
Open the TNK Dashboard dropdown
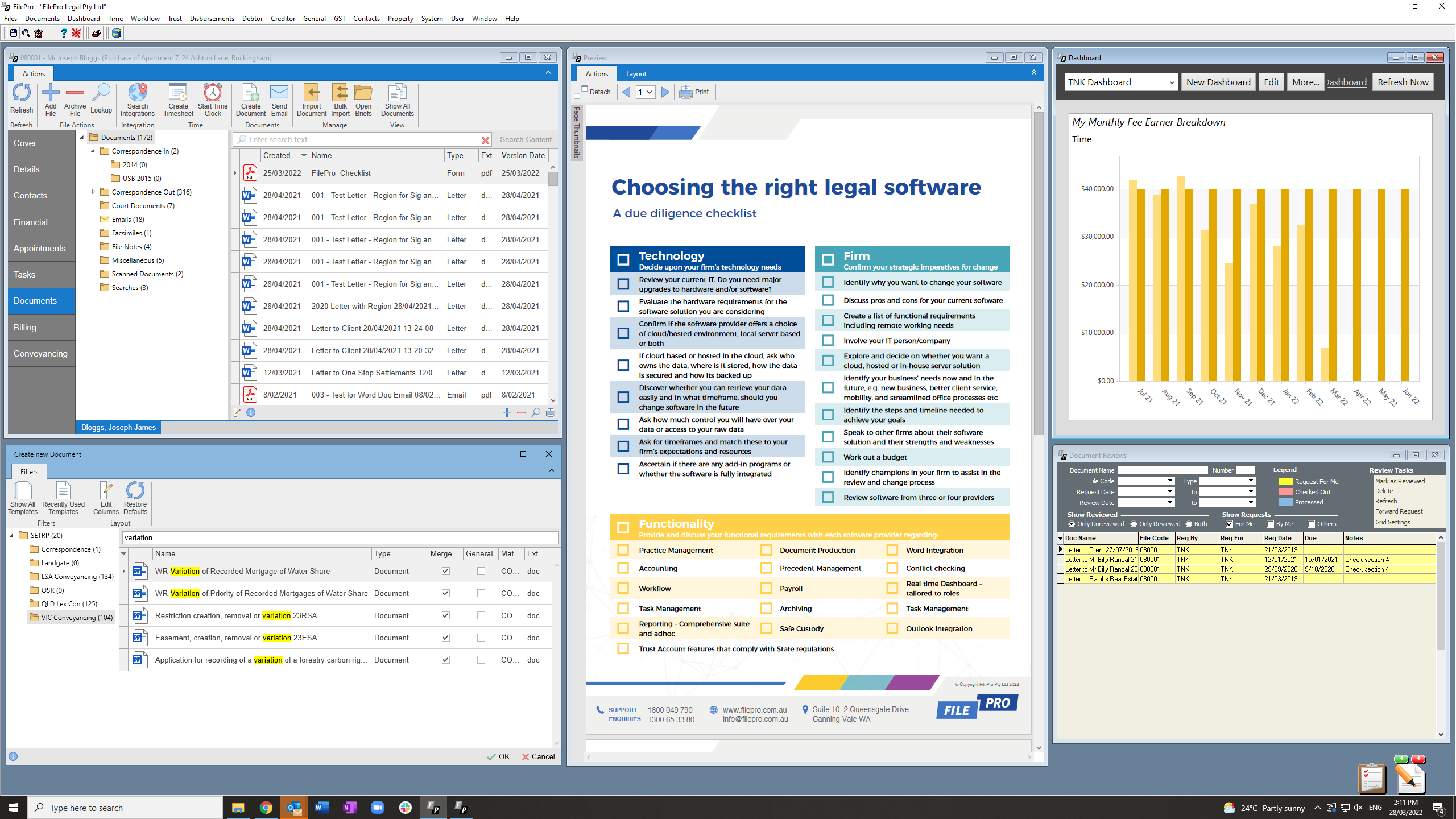pos(1120,82)
